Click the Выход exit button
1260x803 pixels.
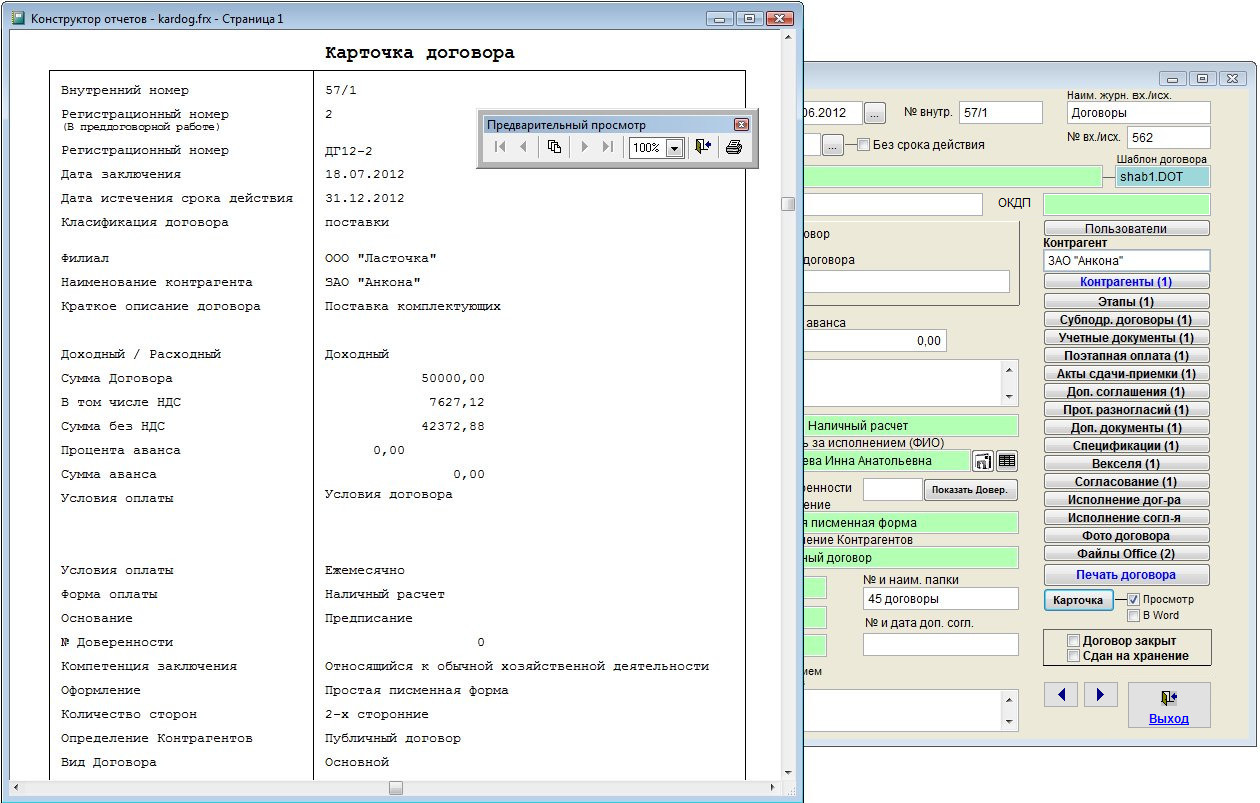click(1168, 705)
